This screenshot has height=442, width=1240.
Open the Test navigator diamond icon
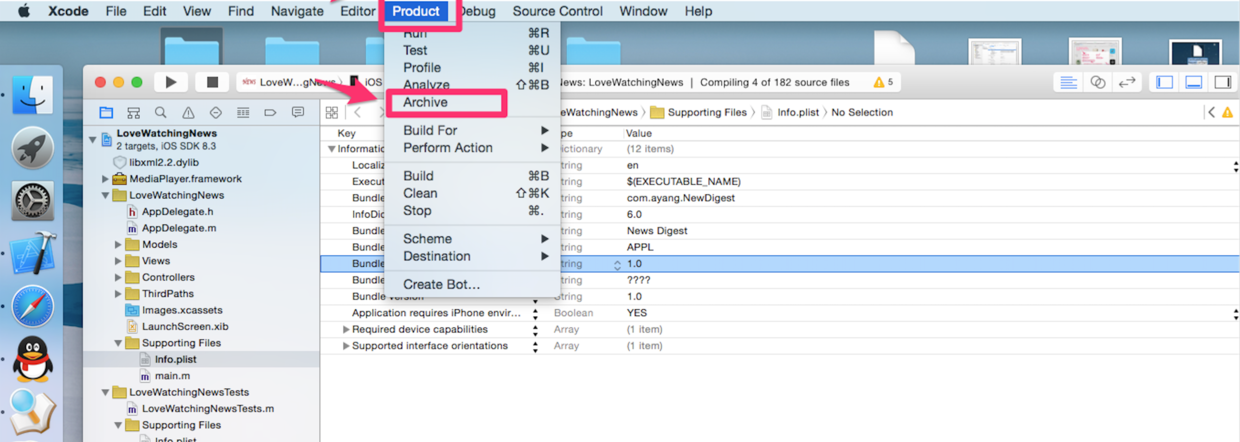click(215, 113)
